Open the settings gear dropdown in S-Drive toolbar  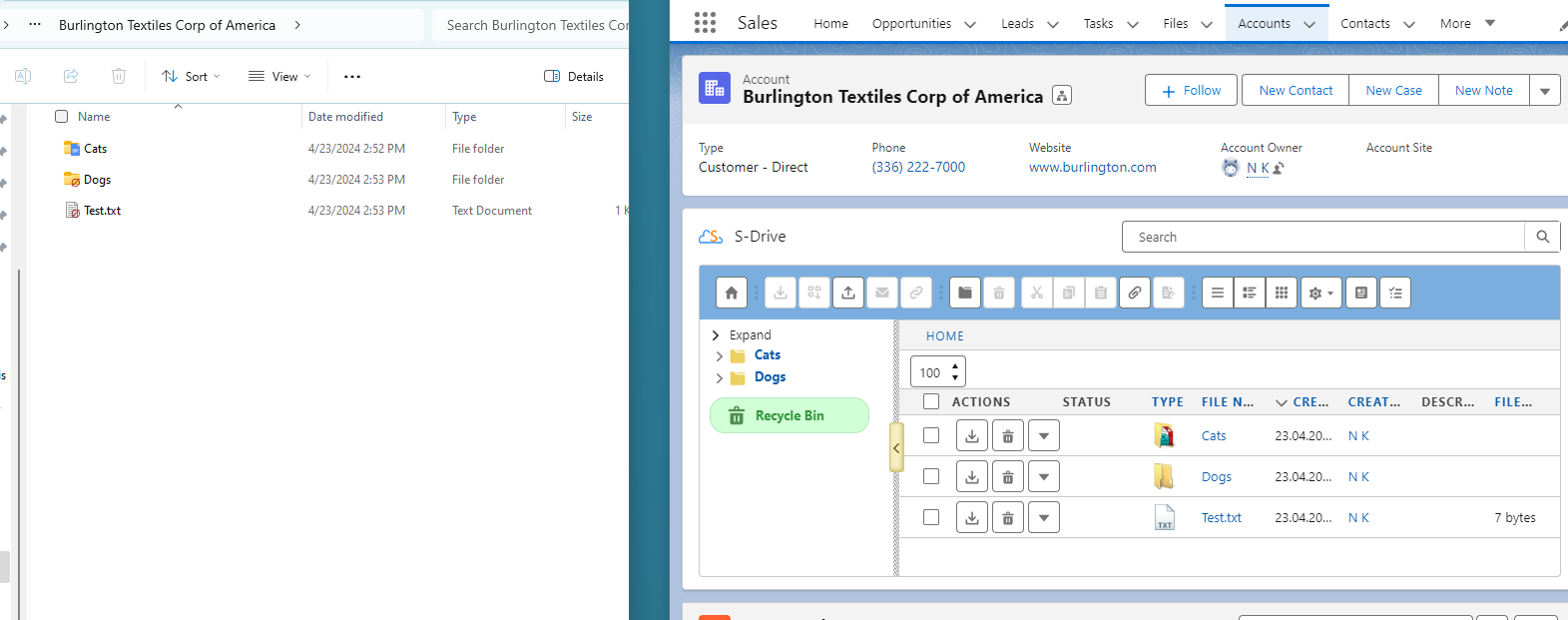tap(1320, 293)
